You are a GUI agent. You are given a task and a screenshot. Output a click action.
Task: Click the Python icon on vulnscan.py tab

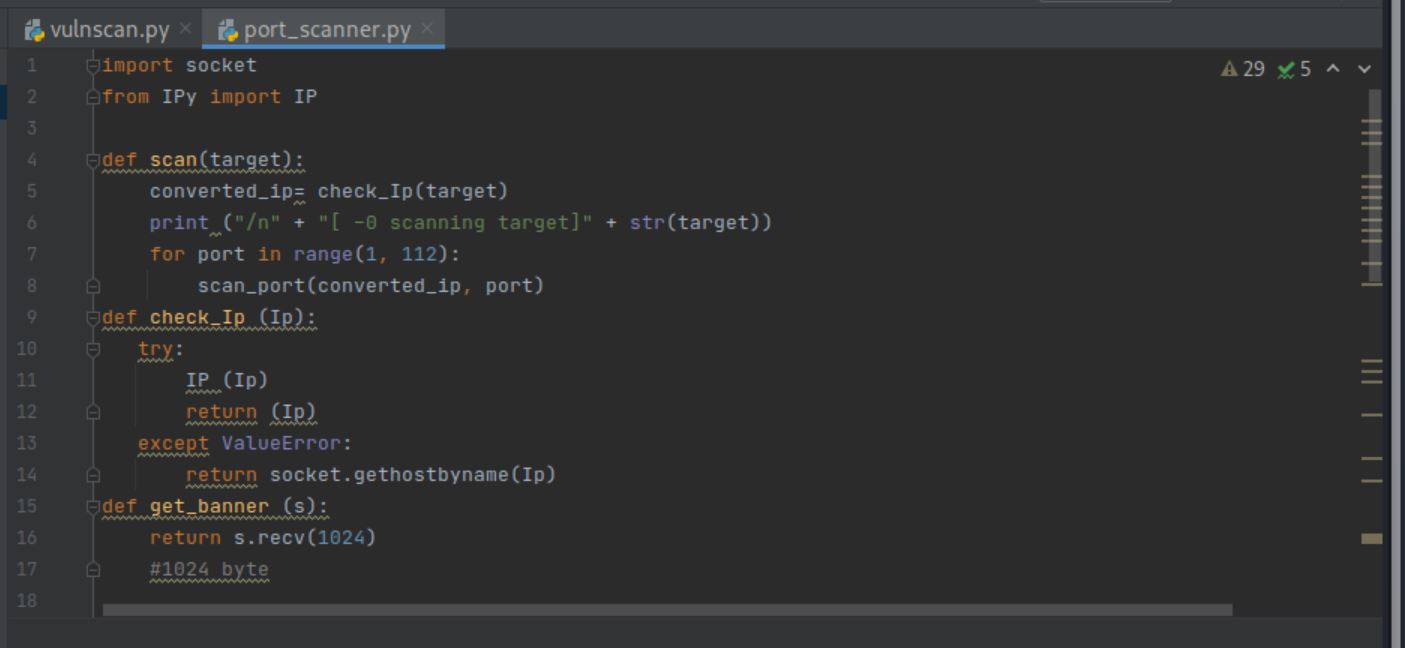tap(35, 31)
